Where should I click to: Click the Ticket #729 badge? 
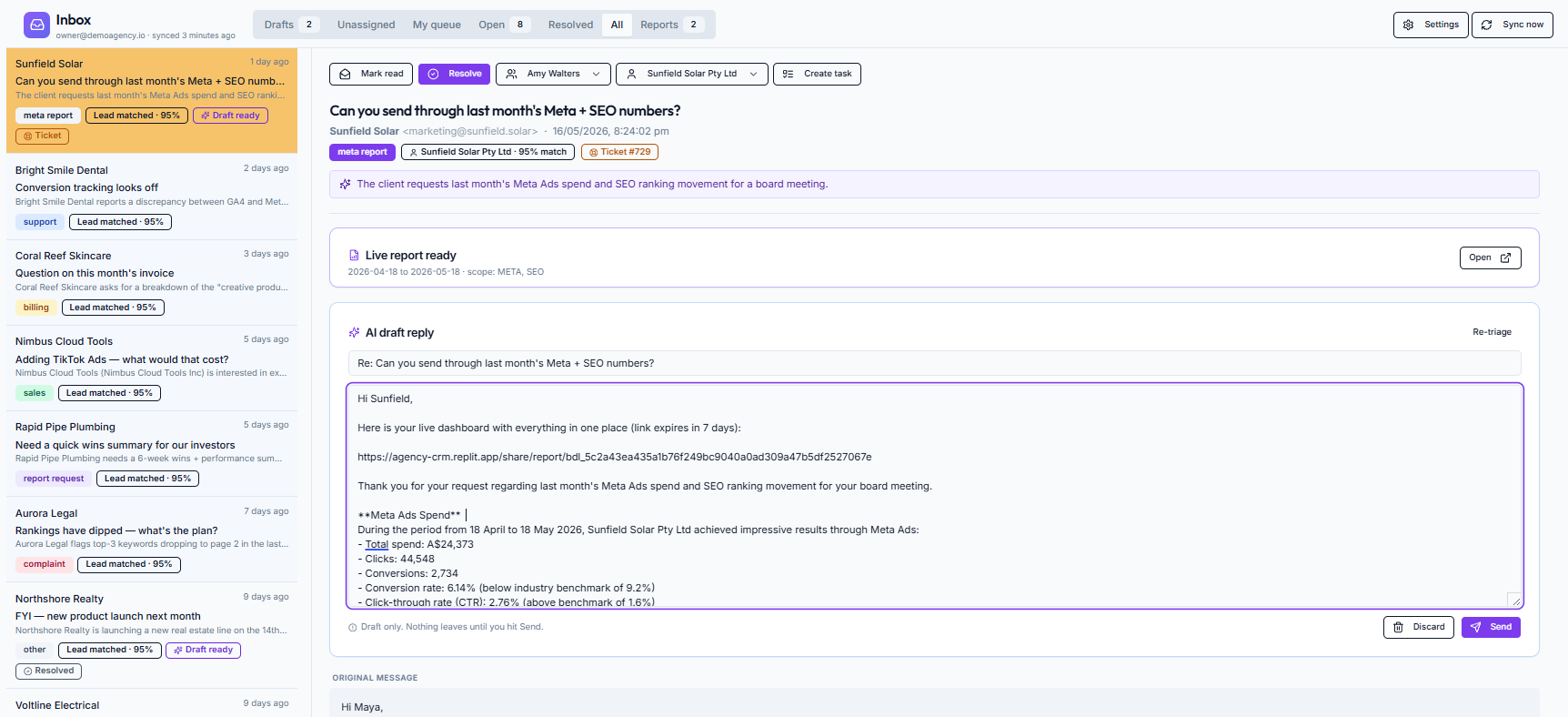coord(619,152)
